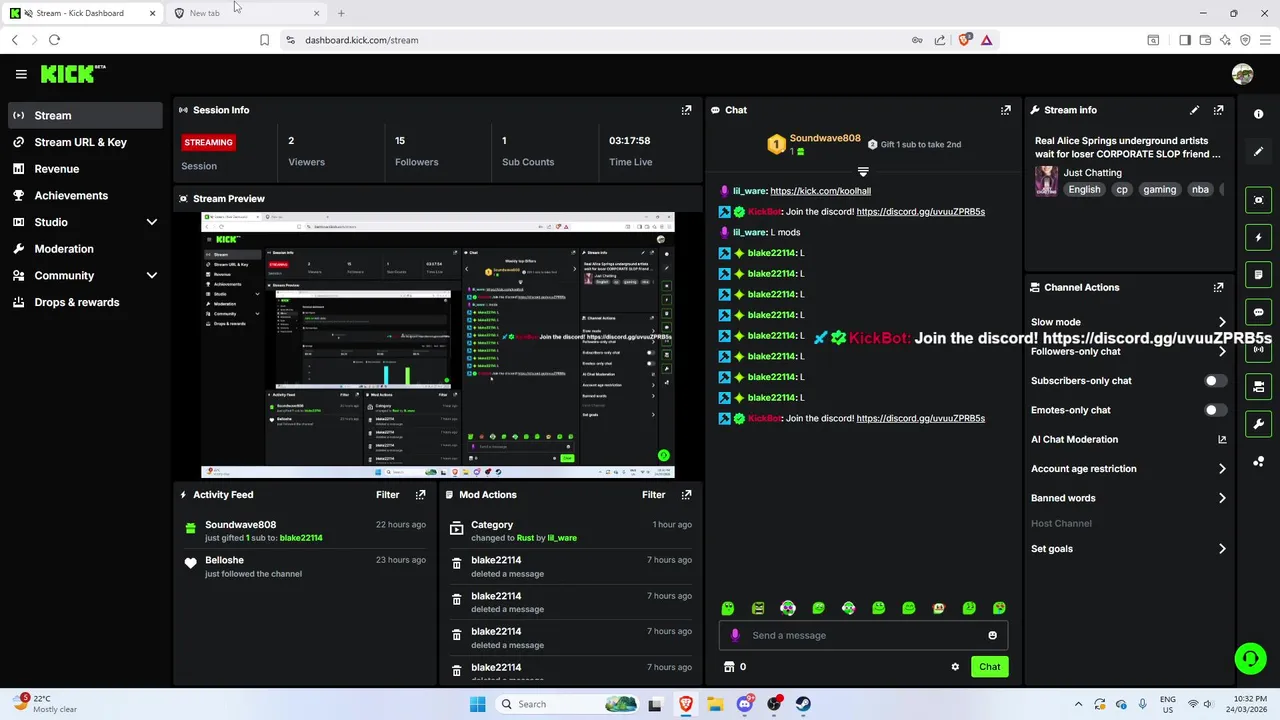This screenshot has height=720, width=1280.
Task: Expand the Studio sidebar section
Action: click(152, 222)
